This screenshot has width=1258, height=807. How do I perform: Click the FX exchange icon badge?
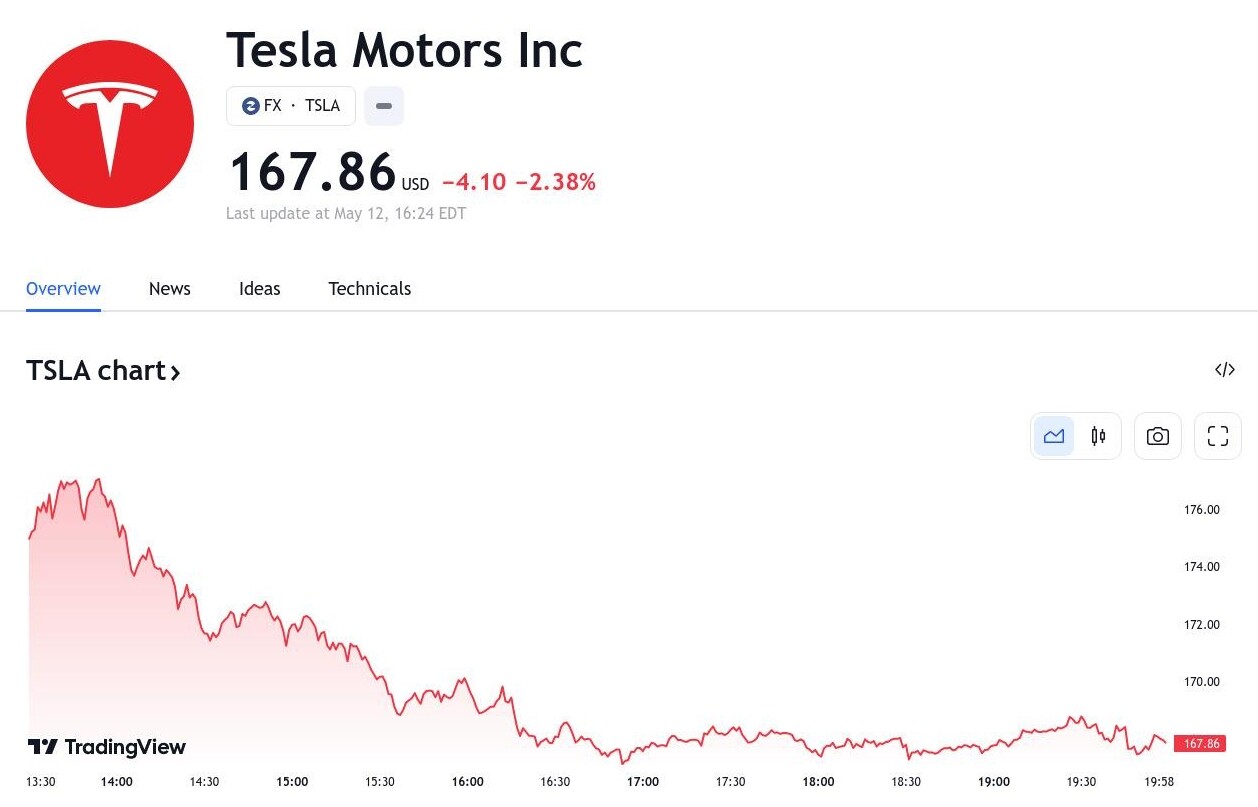tap(251, 106)
